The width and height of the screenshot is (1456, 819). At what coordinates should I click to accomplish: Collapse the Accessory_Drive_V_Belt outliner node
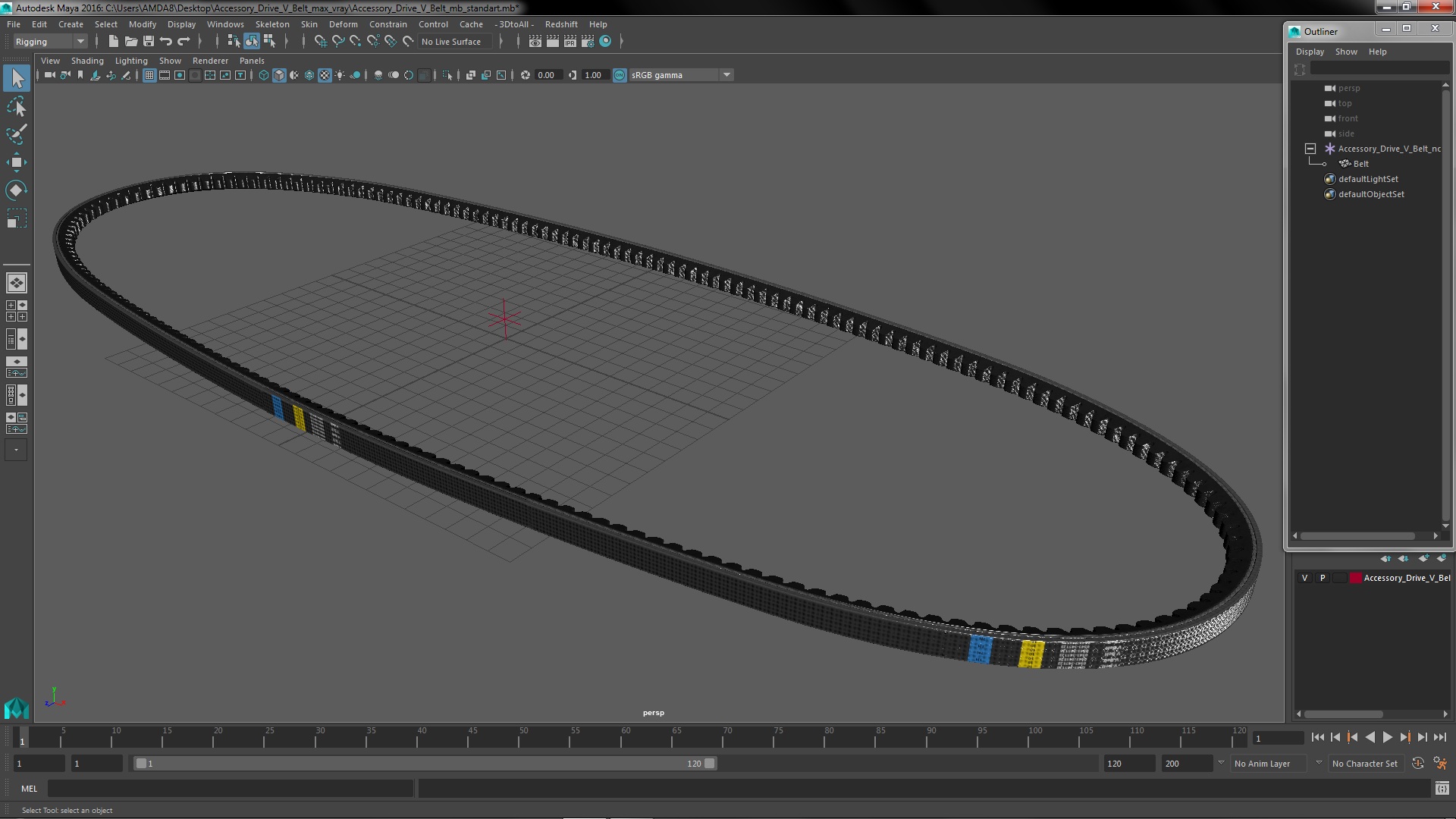click(1310, 149)
